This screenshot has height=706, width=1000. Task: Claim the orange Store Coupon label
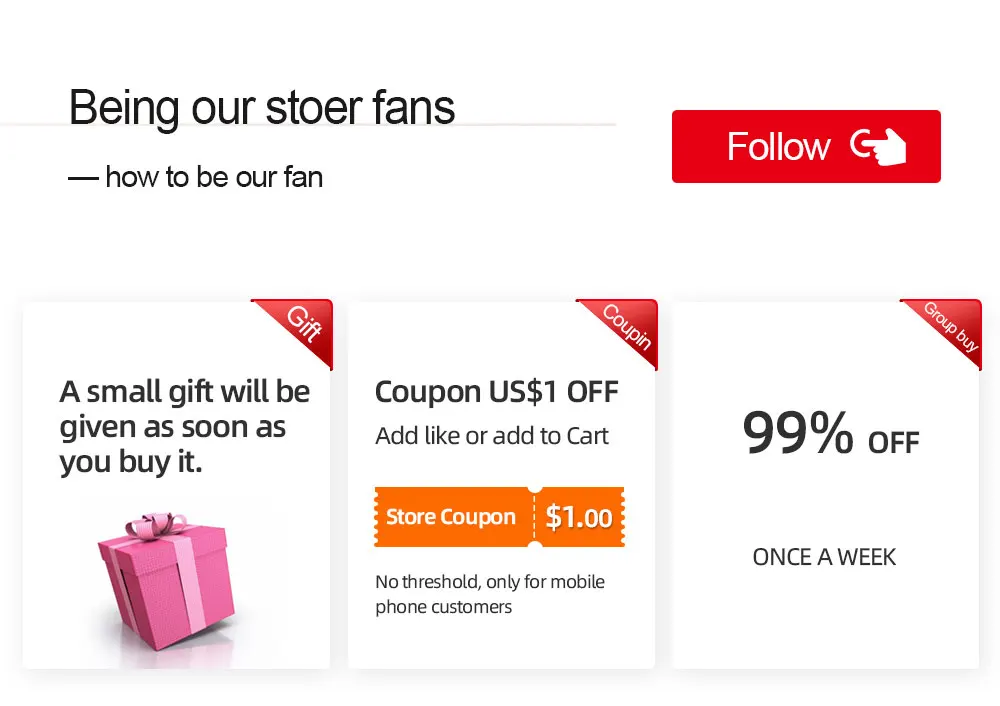point(451,517)
